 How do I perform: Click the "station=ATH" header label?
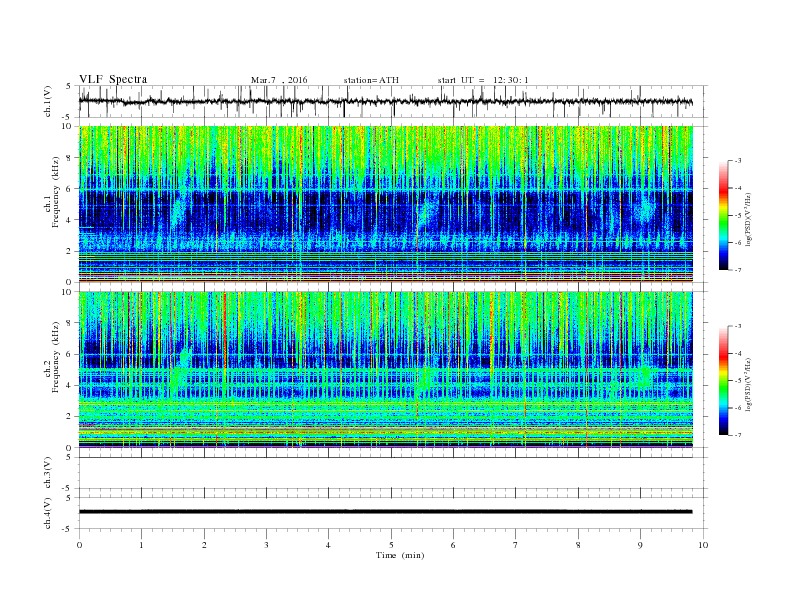click(371, 80)
